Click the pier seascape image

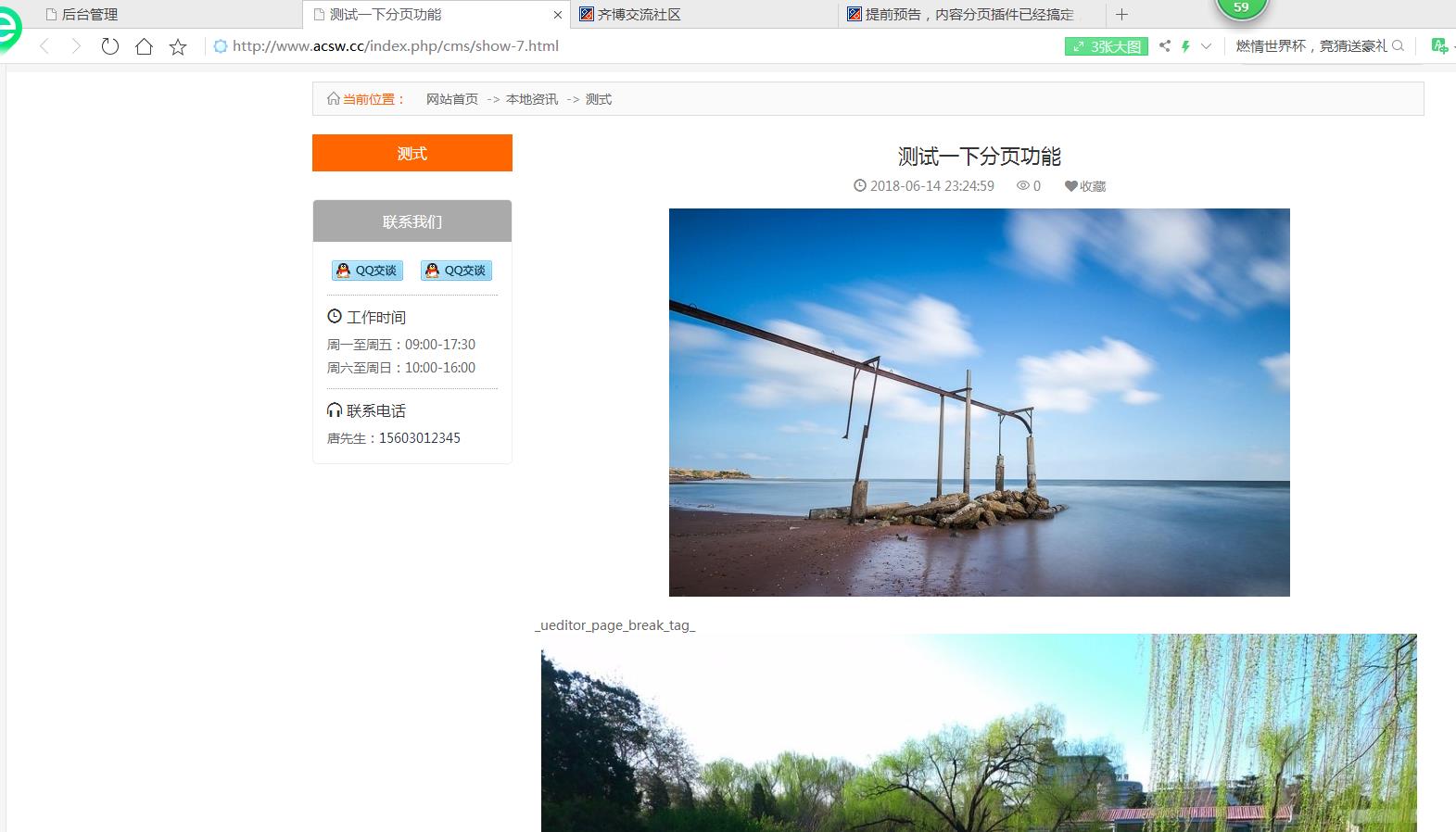tap(980, 402)
